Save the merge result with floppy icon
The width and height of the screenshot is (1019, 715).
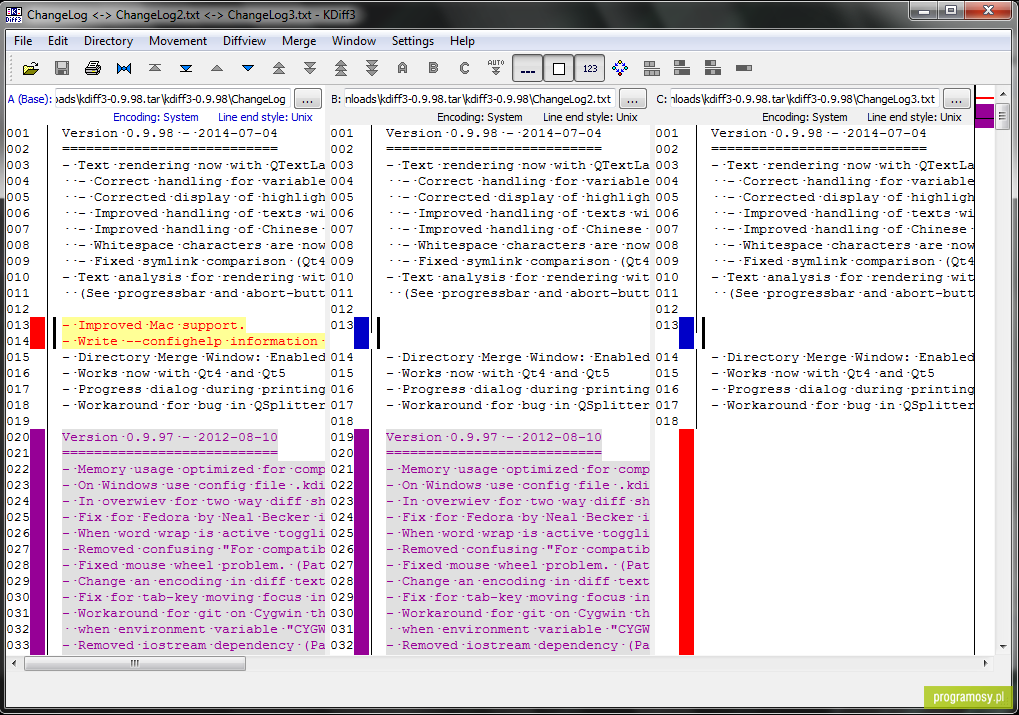pyautogui.click(x=62, y=68)
